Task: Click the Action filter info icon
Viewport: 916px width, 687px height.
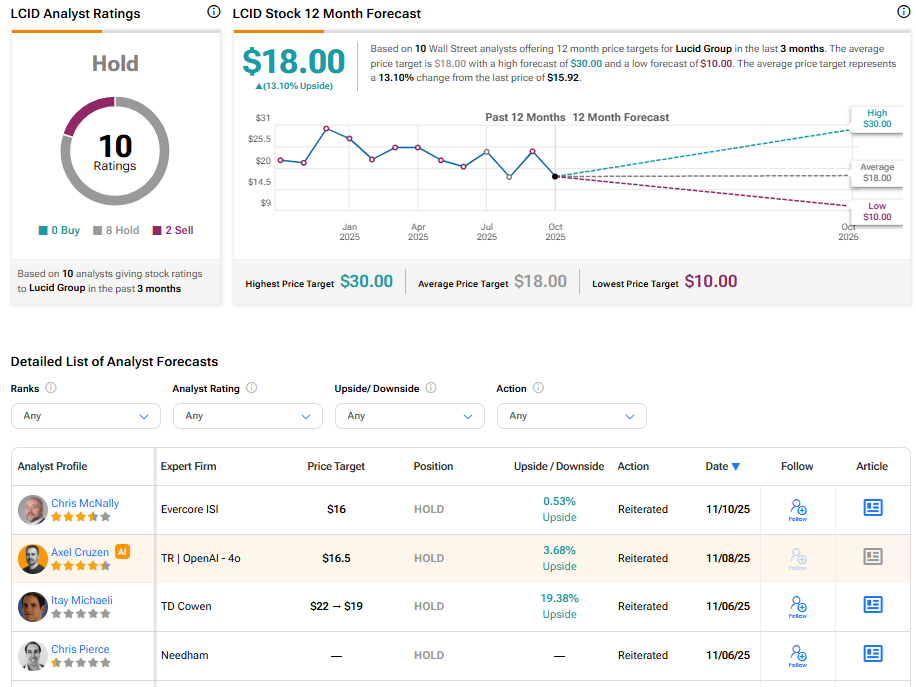Action: coord(538,388)
